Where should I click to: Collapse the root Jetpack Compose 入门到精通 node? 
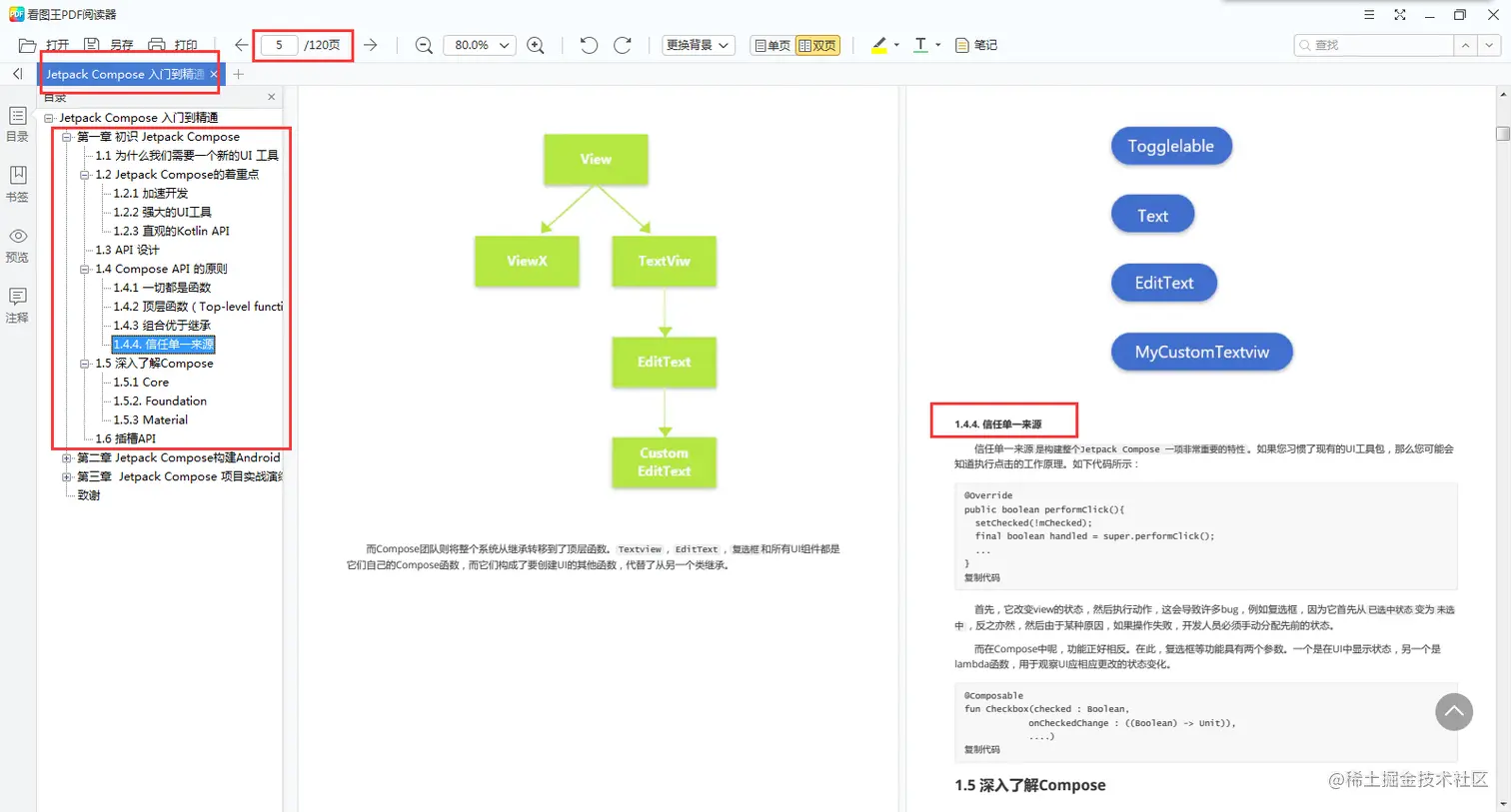click(49, 118)
